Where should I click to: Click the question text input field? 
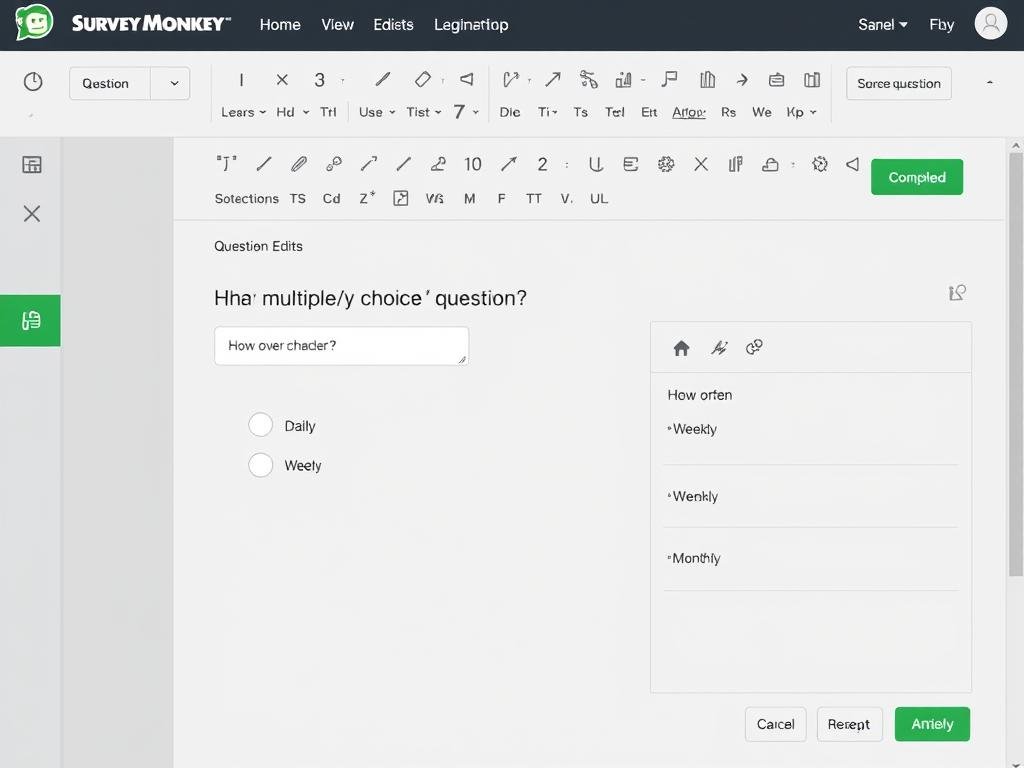(x=341, y=344)
